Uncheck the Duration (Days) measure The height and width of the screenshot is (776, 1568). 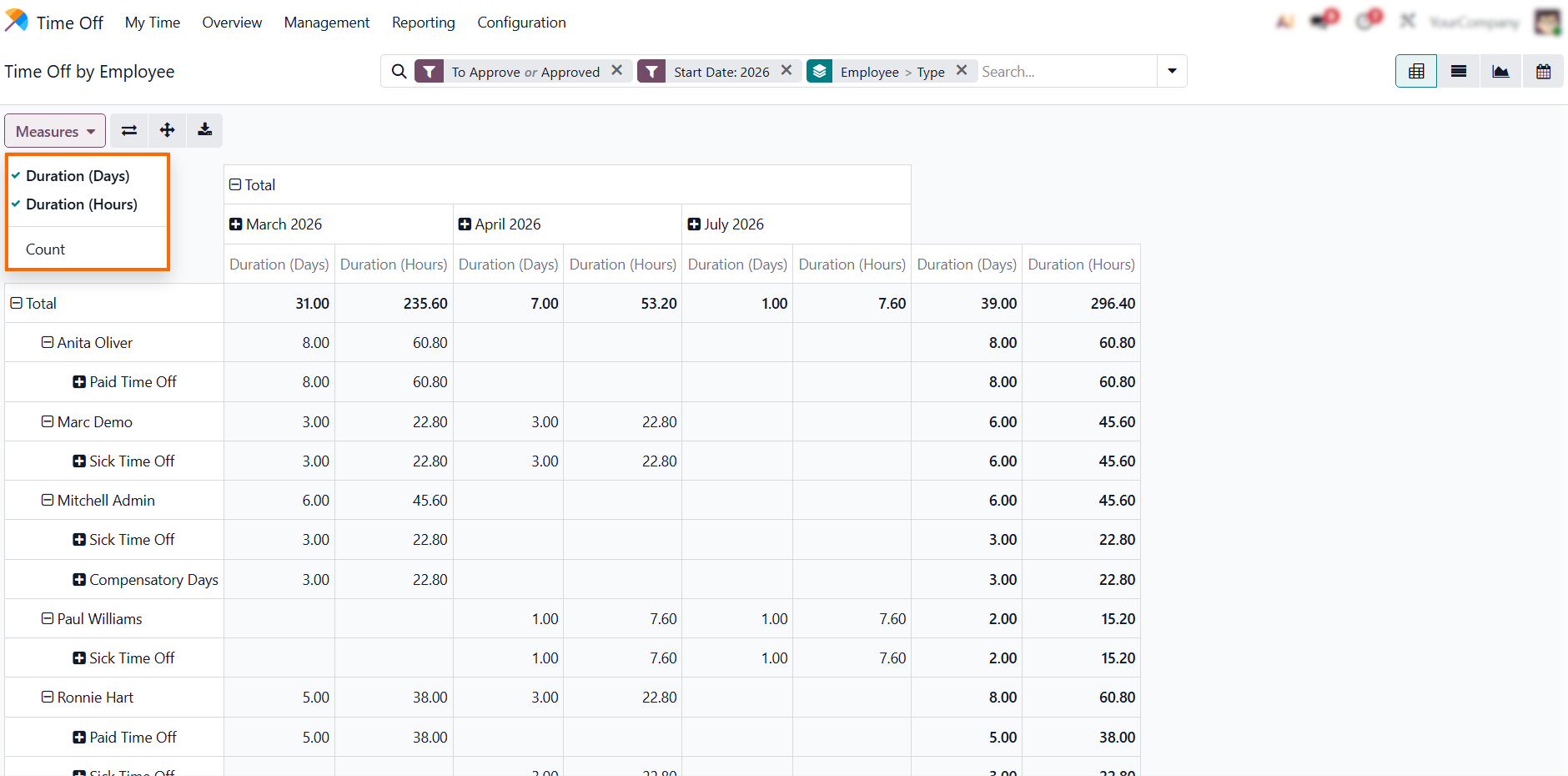point(78,176)
